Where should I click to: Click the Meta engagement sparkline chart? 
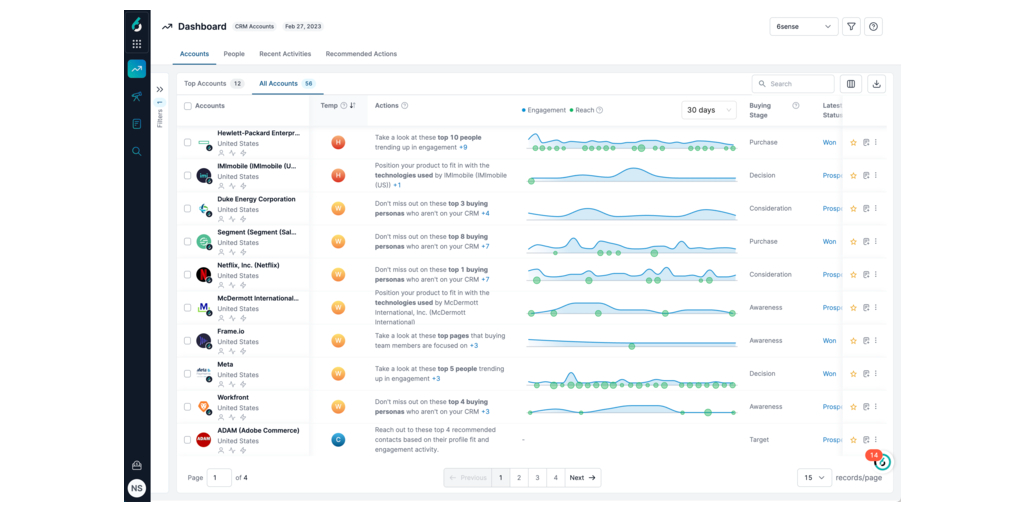632,379
